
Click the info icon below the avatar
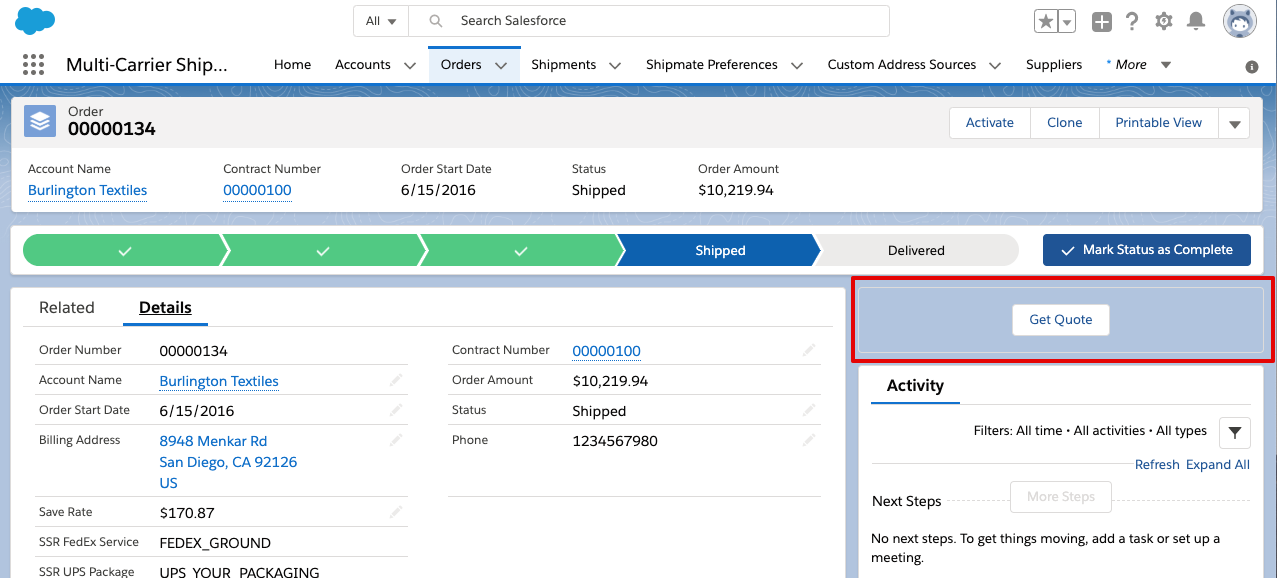point(1251,67)
